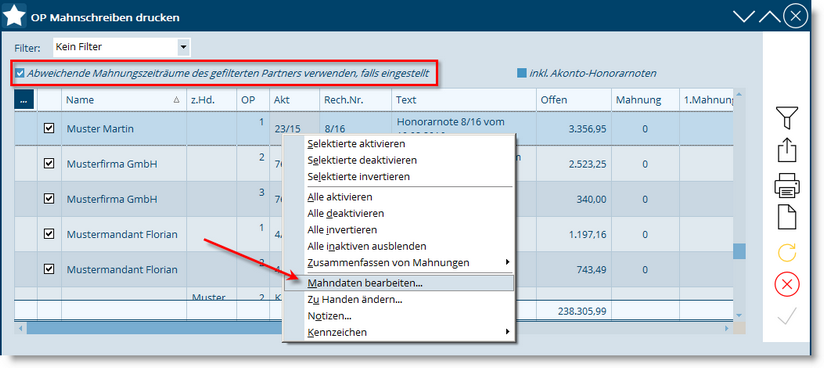The width and height of the screenshot is (824, 368).
Task: Uncheck the Muster Martin row checkbox
Action: click(x=49, y=128)
